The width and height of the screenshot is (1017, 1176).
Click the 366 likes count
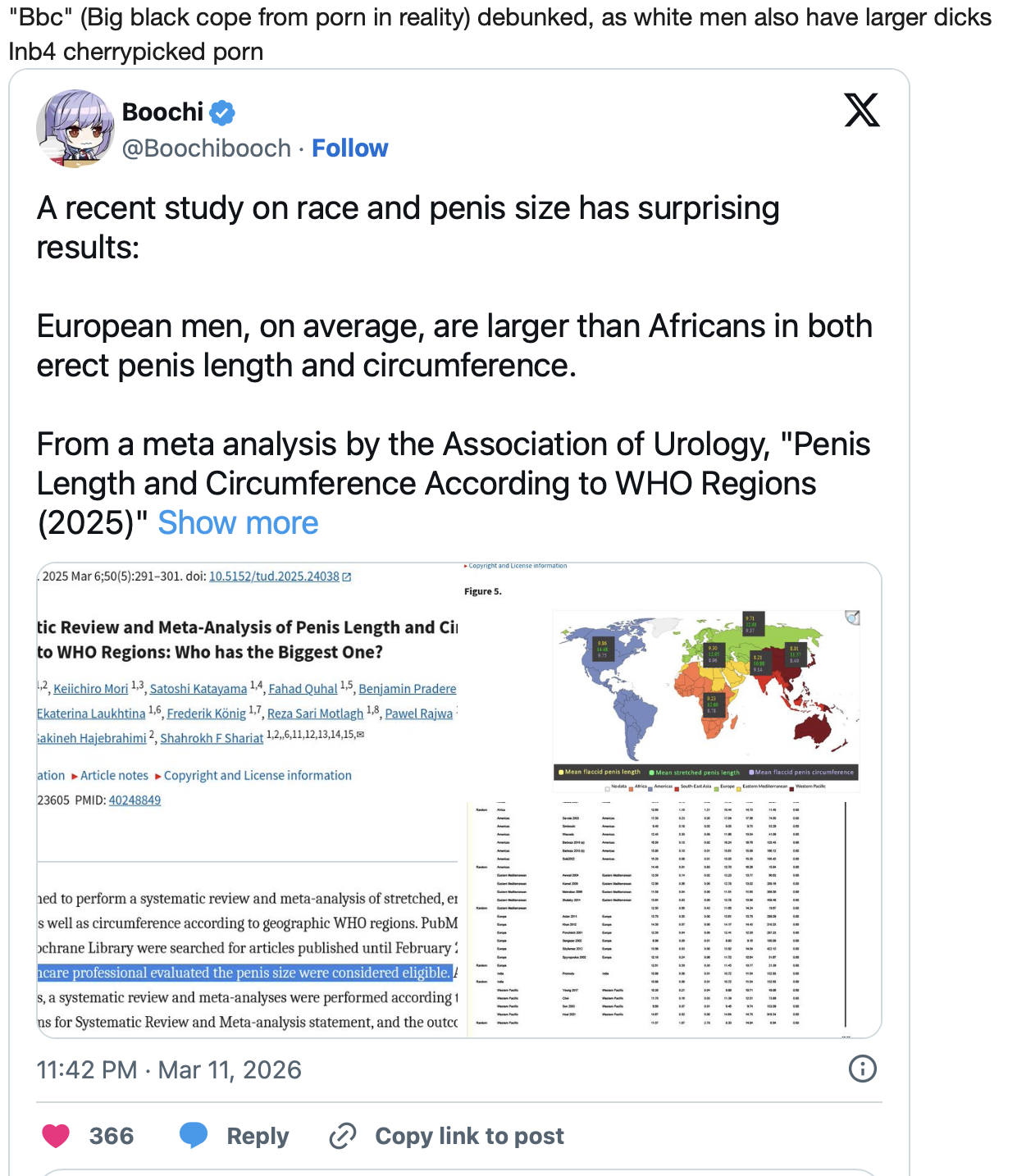pos(112,1136)
